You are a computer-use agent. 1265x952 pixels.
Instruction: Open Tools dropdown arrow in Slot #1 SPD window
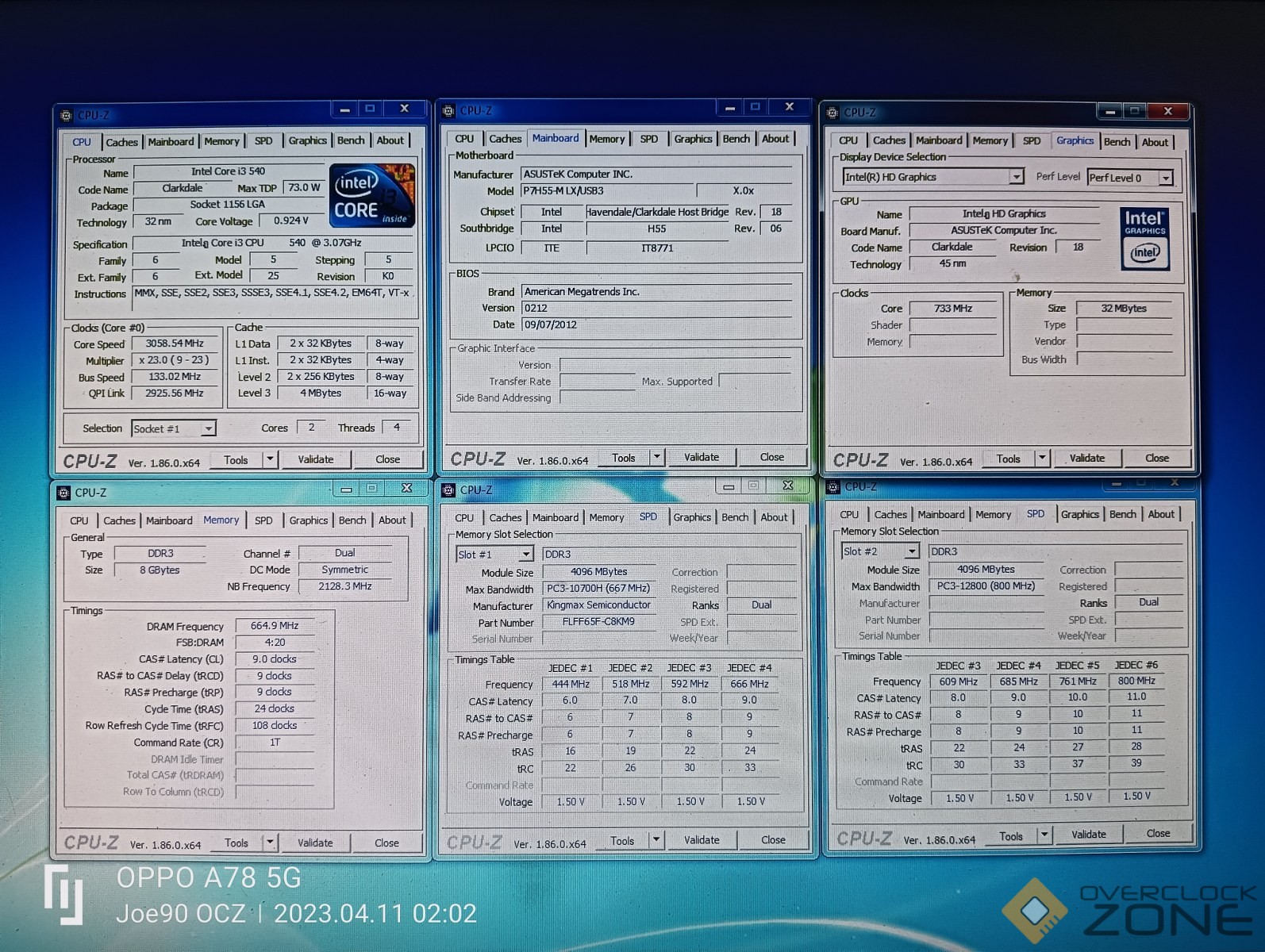(x=656, y=840)
